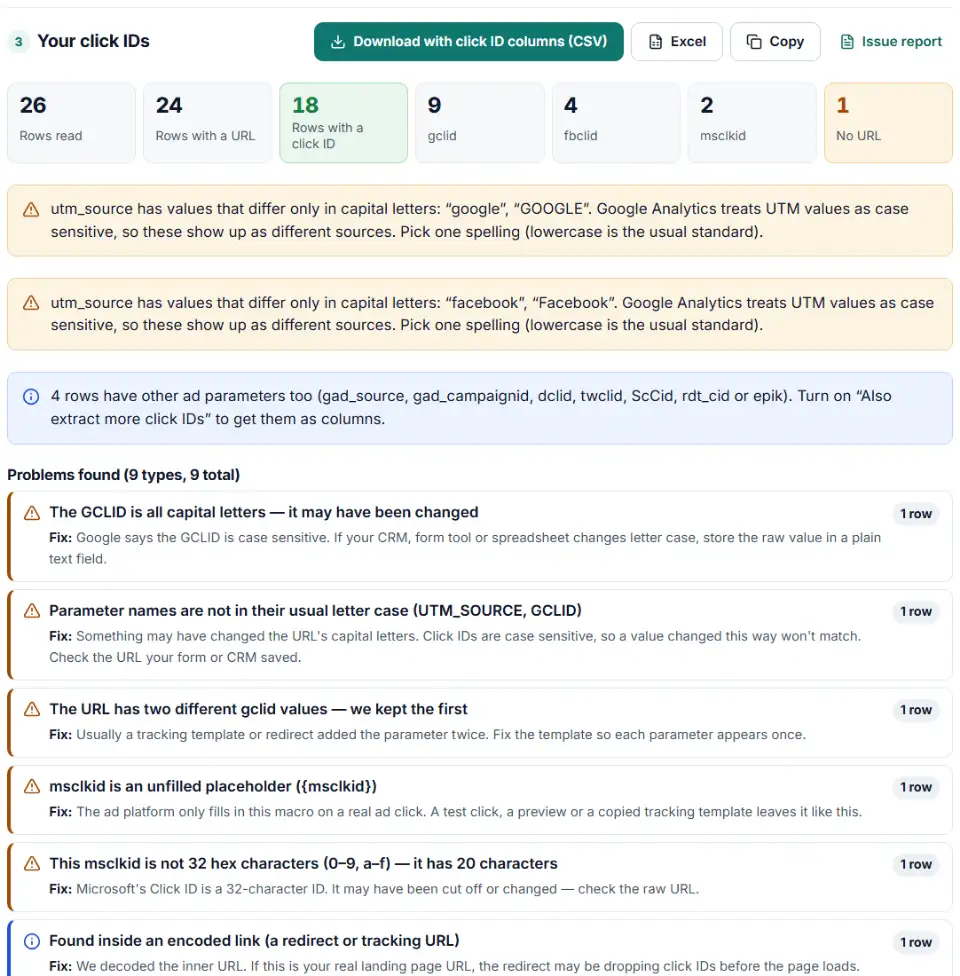Click the info icon on 4 rows notice

[31, 396]
